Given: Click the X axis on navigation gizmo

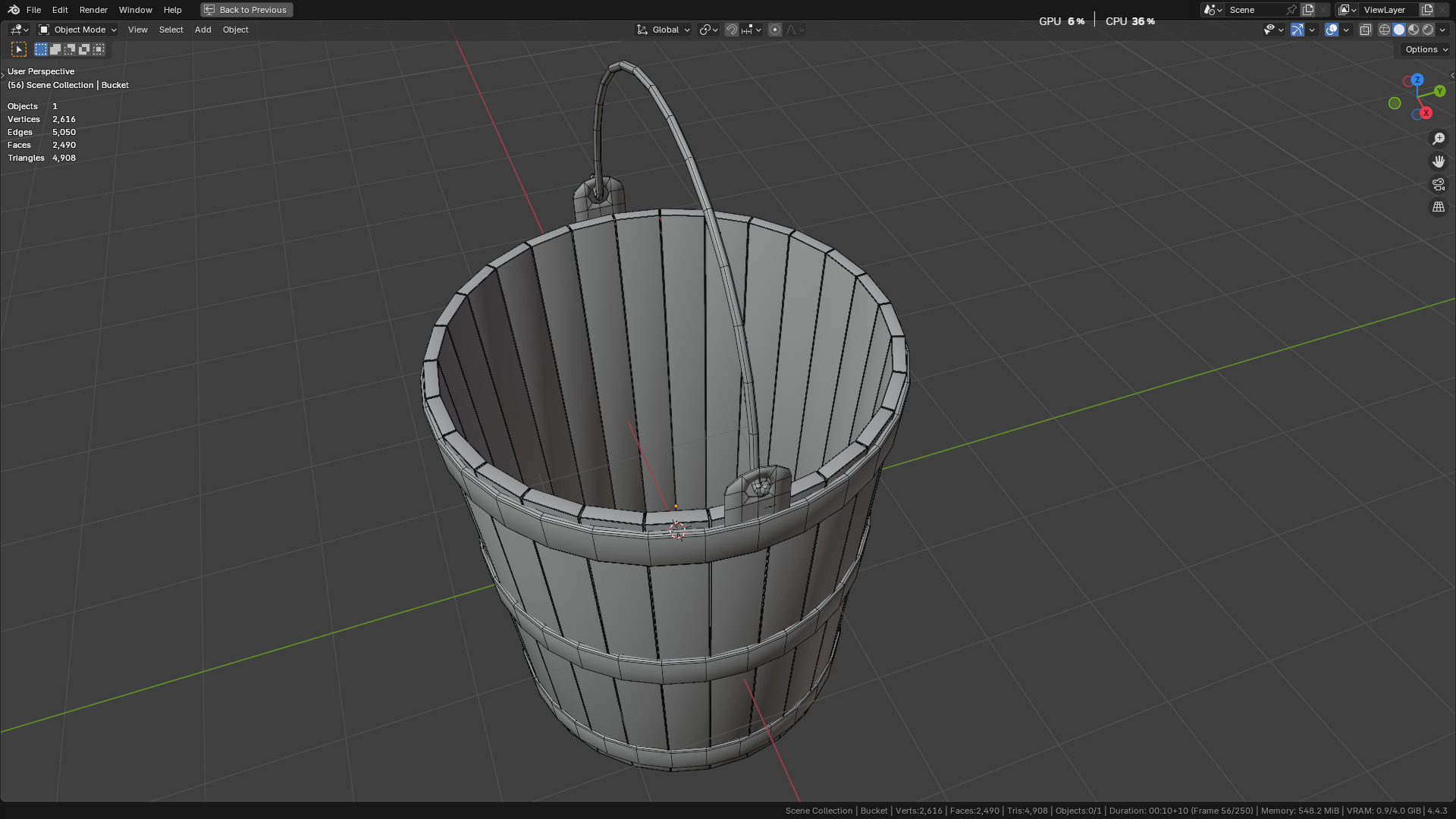Looking at the screenshot, I should click(1426, 113).
